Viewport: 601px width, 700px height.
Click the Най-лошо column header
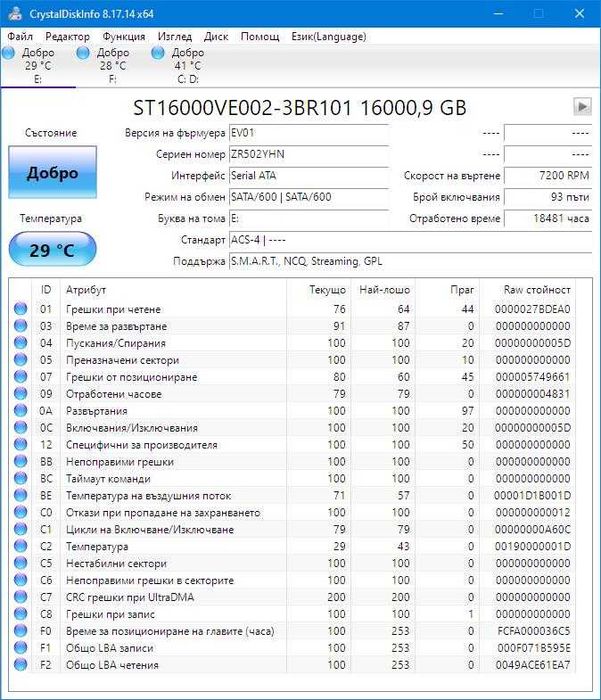(384, 290)
